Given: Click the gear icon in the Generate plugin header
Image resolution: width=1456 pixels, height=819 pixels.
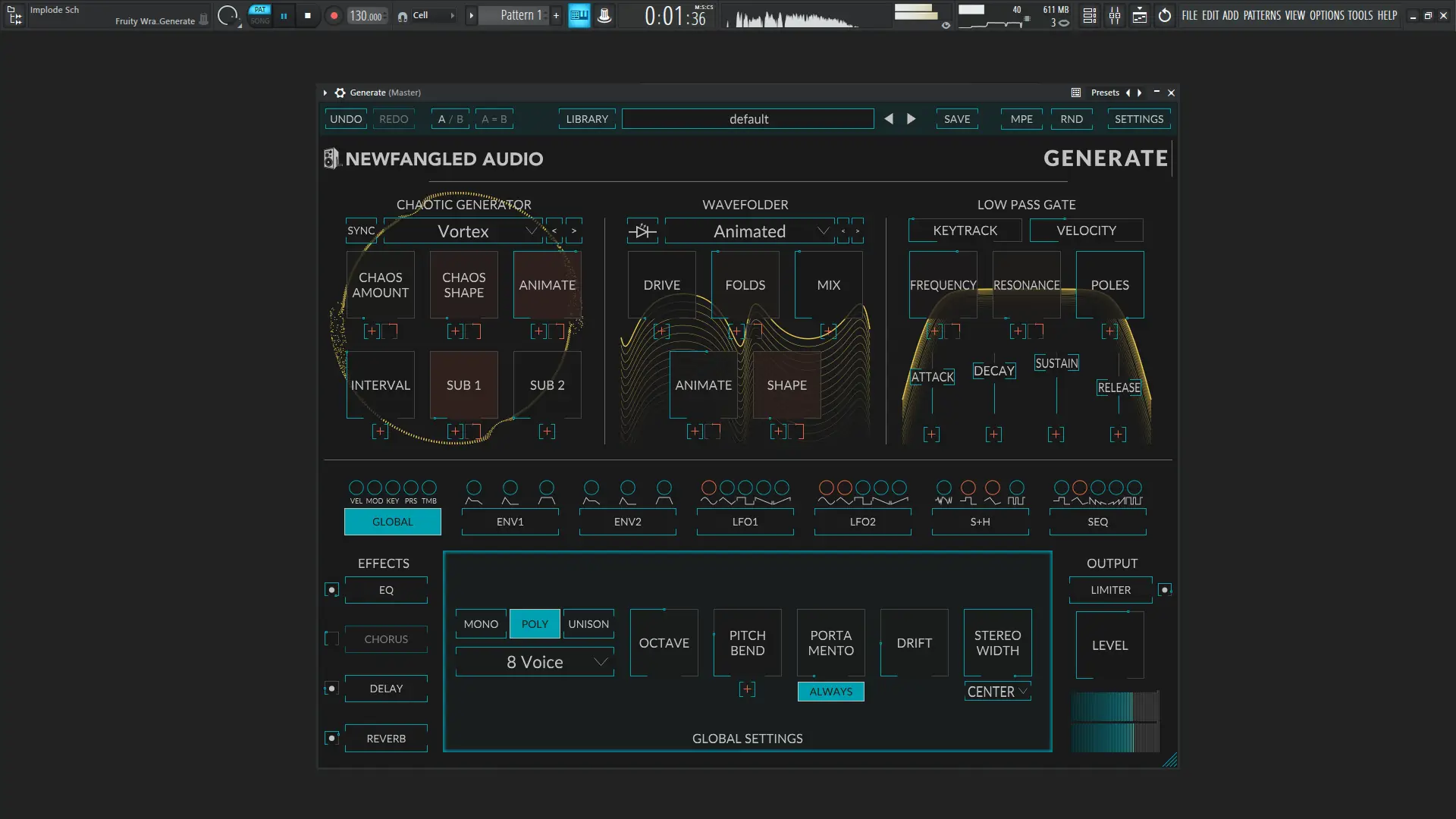Looking at the screenshot, I should click(340, 92).
